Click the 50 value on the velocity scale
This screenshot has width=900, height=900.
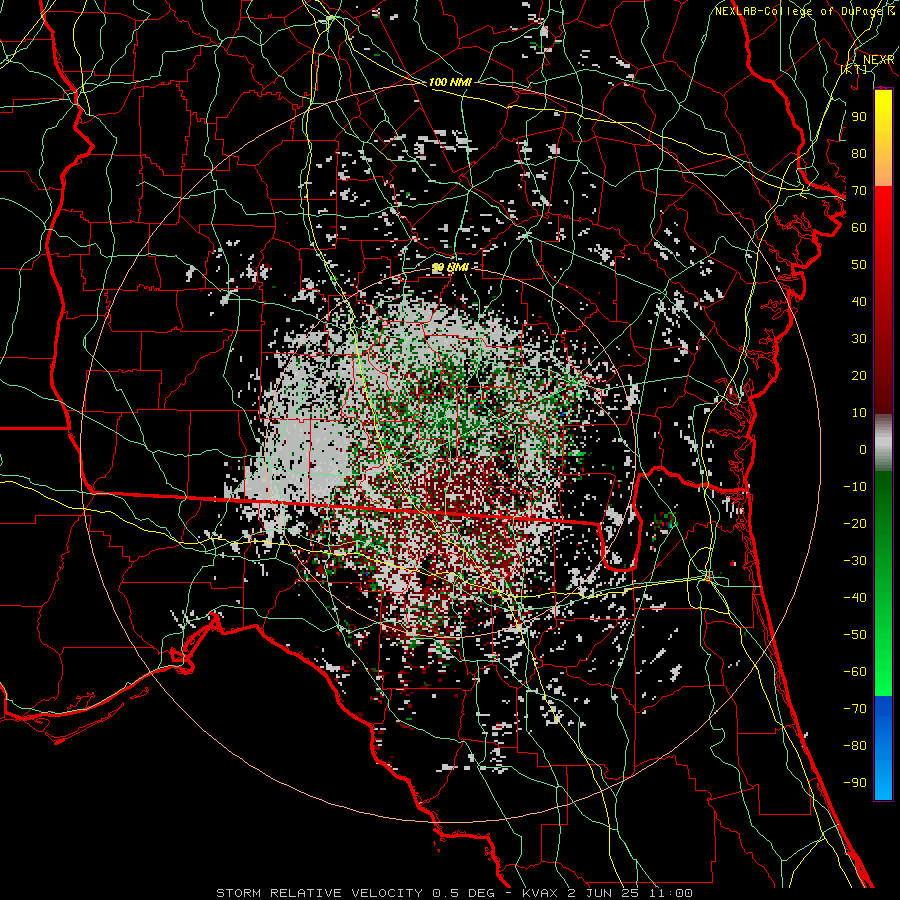point(859,265)
